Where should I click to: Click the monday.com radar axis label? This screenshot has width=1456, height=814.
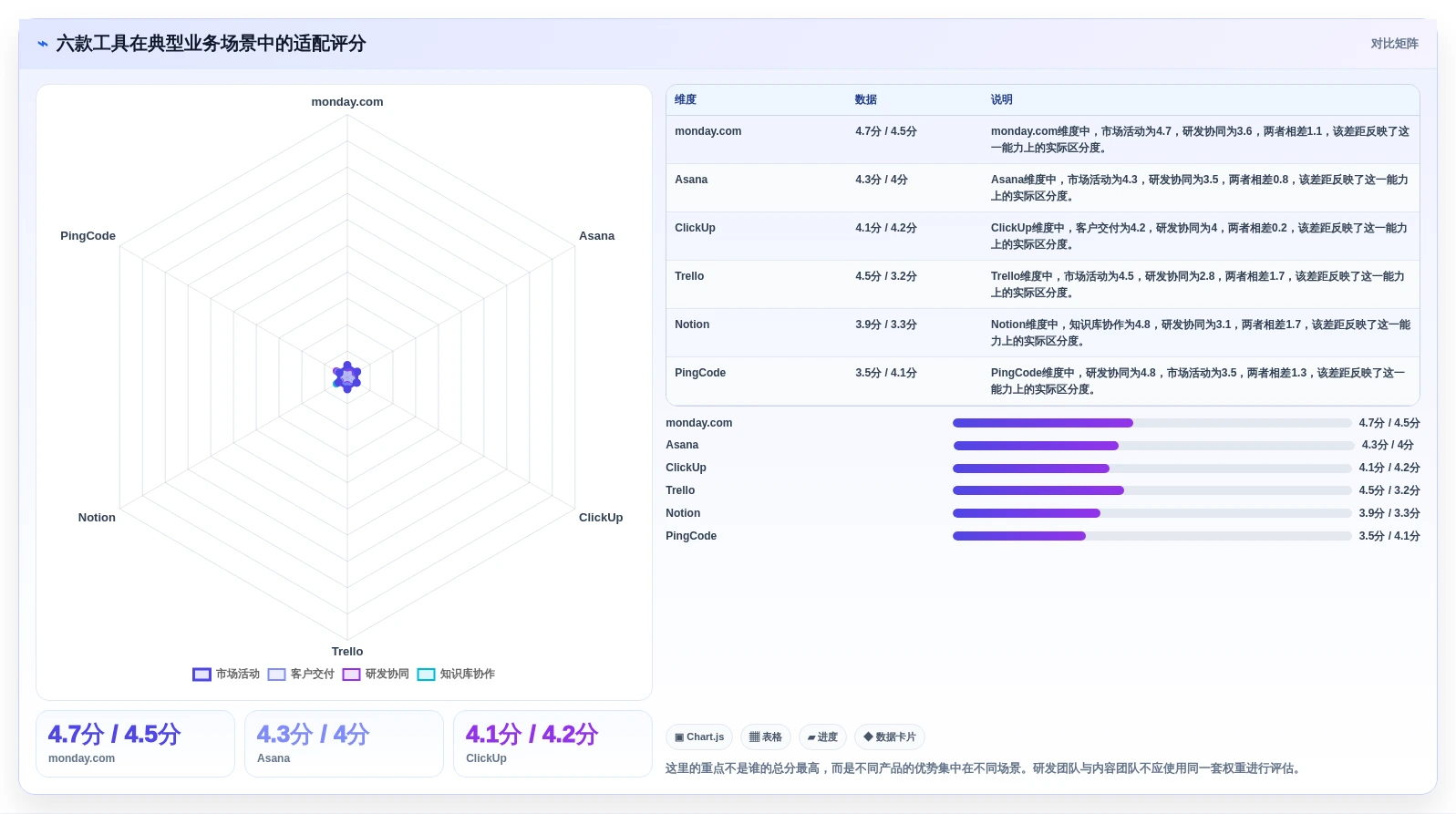(347, 102)
